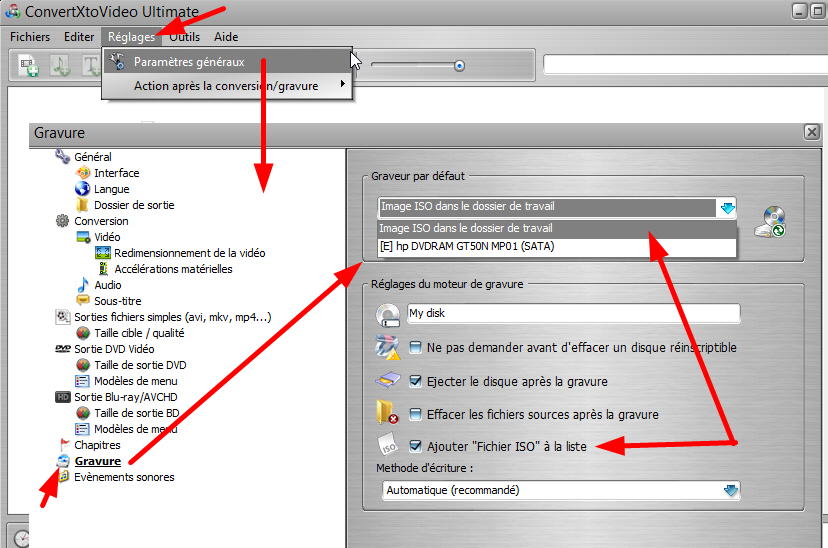Click the Accélérations matérielles icon
Image resolution: width=828 pixels, height=548 pixels.
pos(104,269)
